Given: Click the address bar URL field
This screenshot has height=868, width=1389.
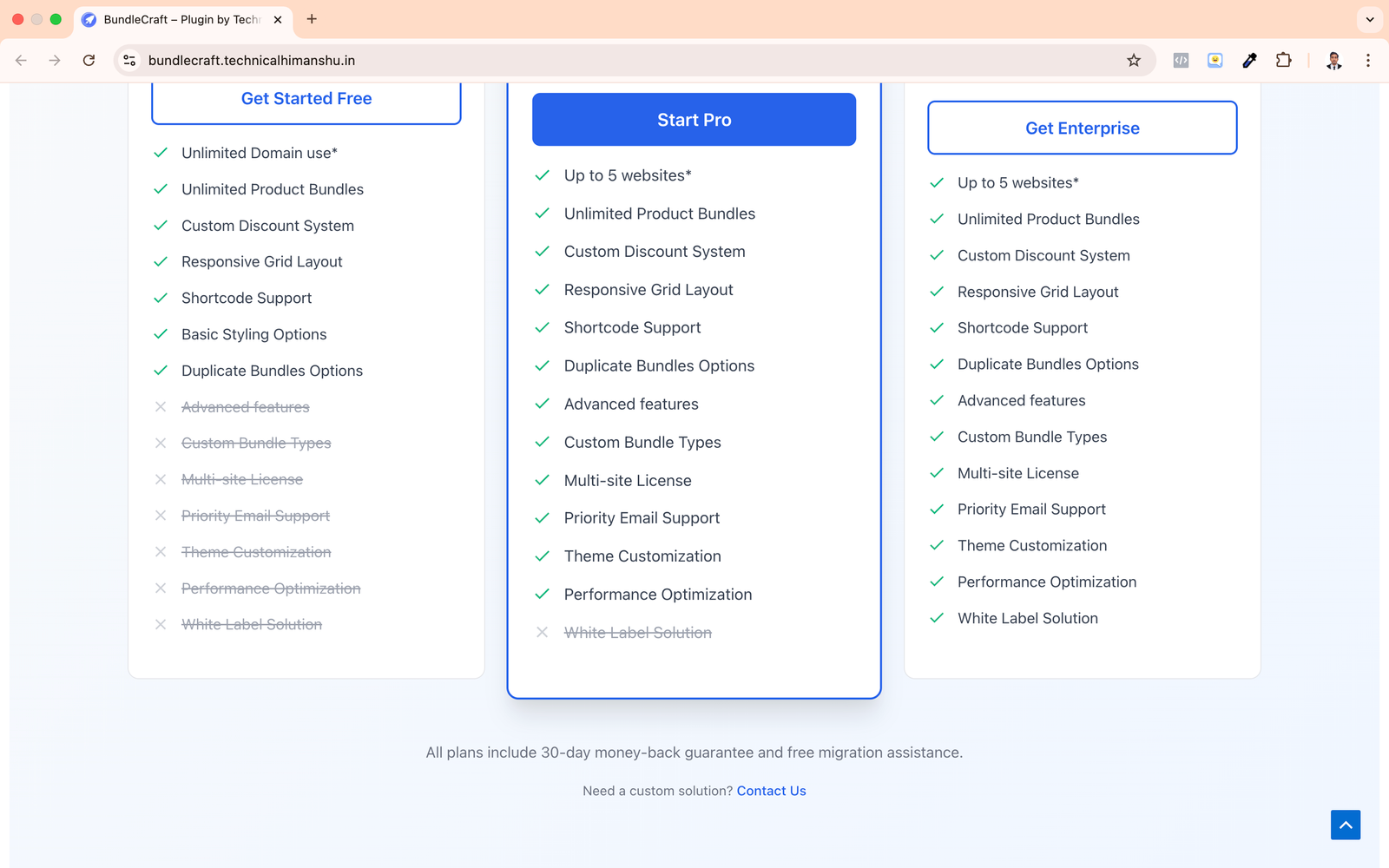Looking at the screenshot, I should click(608, 61).
